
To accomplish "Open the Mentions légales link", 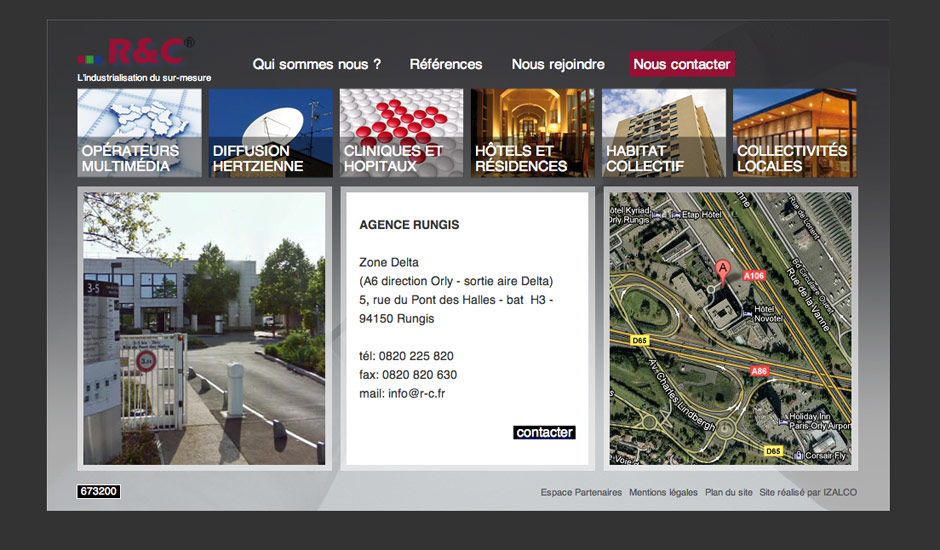I will pyautogui.click(x=663, y=492).
